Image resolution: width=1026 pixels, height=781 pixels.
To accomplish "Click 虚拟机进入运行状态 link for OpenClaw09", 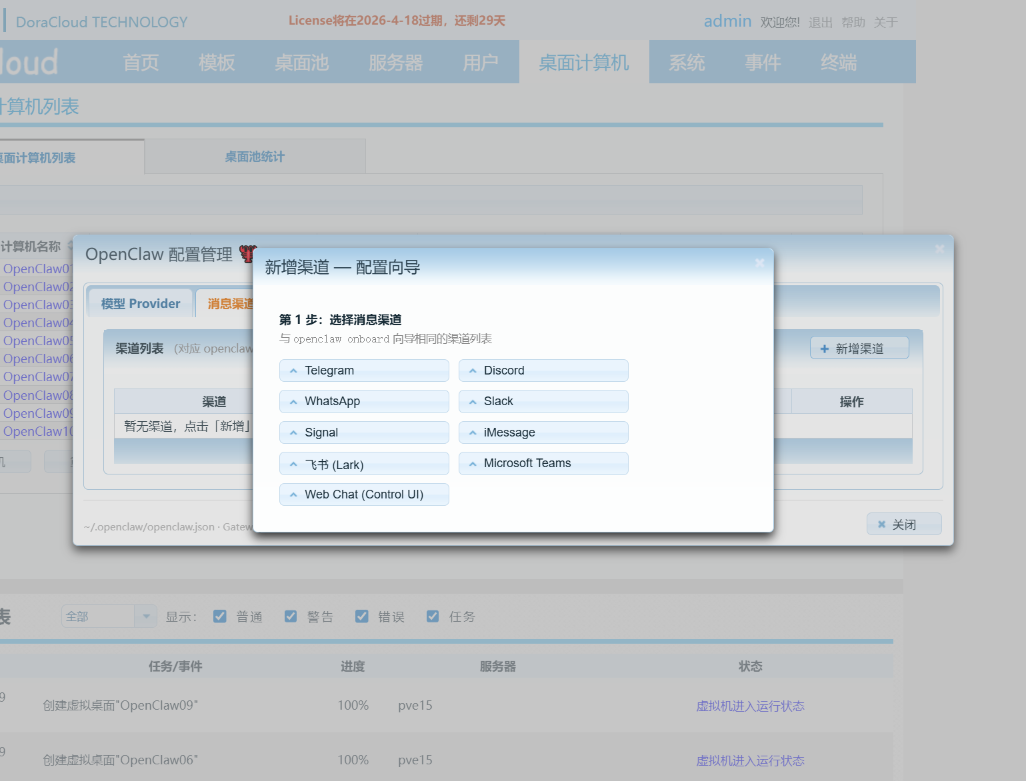I will click(x=750, y=706).
